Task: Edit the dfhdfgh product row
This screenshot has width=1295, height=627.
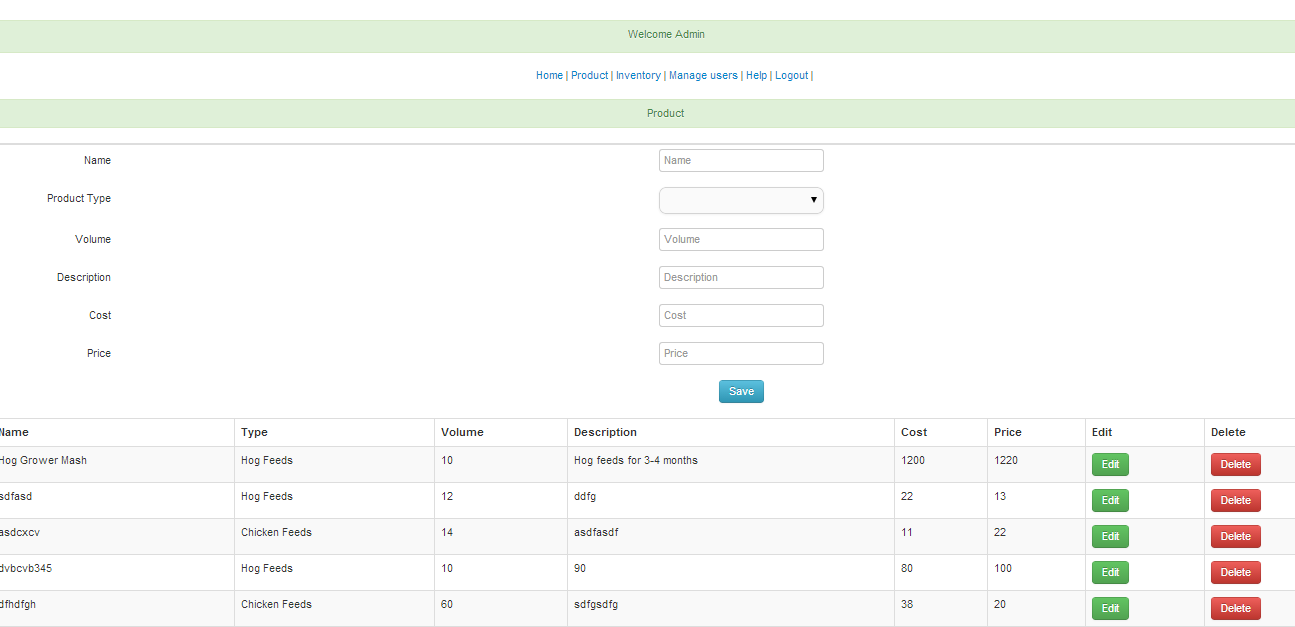Action: coord(1110,608)
